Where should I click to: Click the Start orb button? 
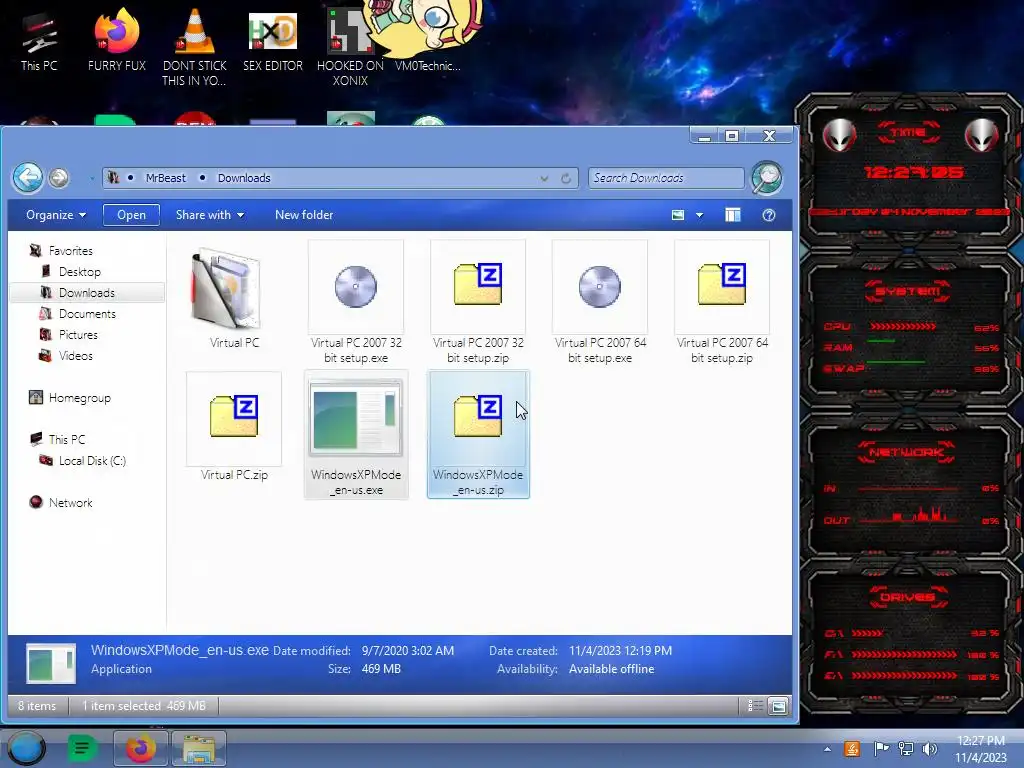point(26,748)
